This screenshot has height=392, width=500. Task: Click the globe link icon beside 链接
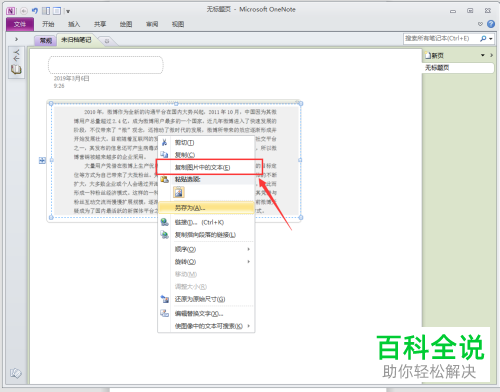click(164, 222)
